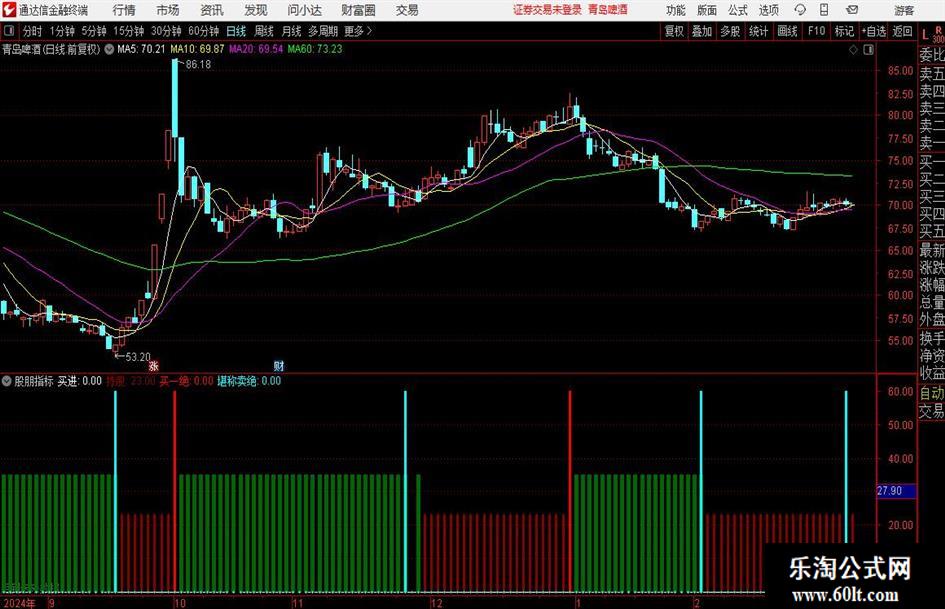
Task: Click the 2024年 date axis label
Action: (19, 603)
